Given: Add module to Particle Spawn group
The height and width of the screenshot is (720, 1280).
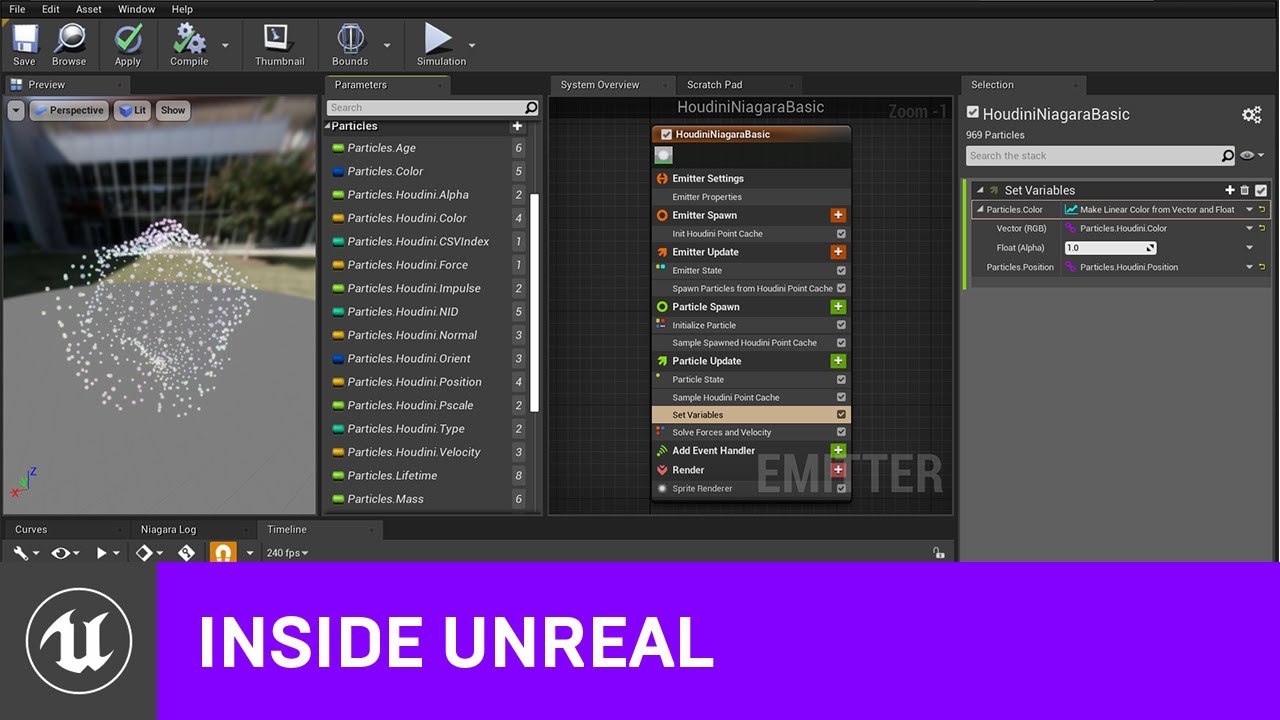Looking at the screenshot, I should tap(838, 307).
